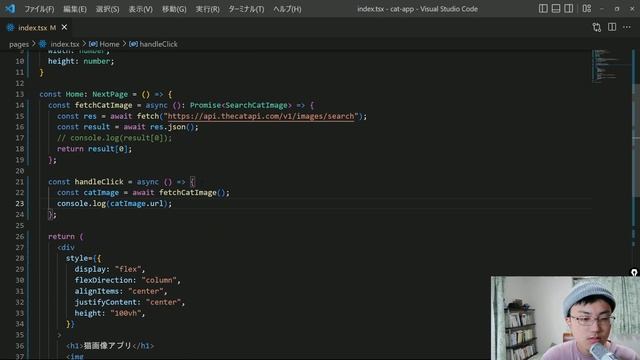
Task: Click the VS Code logo icon
Action: [10, 8]
